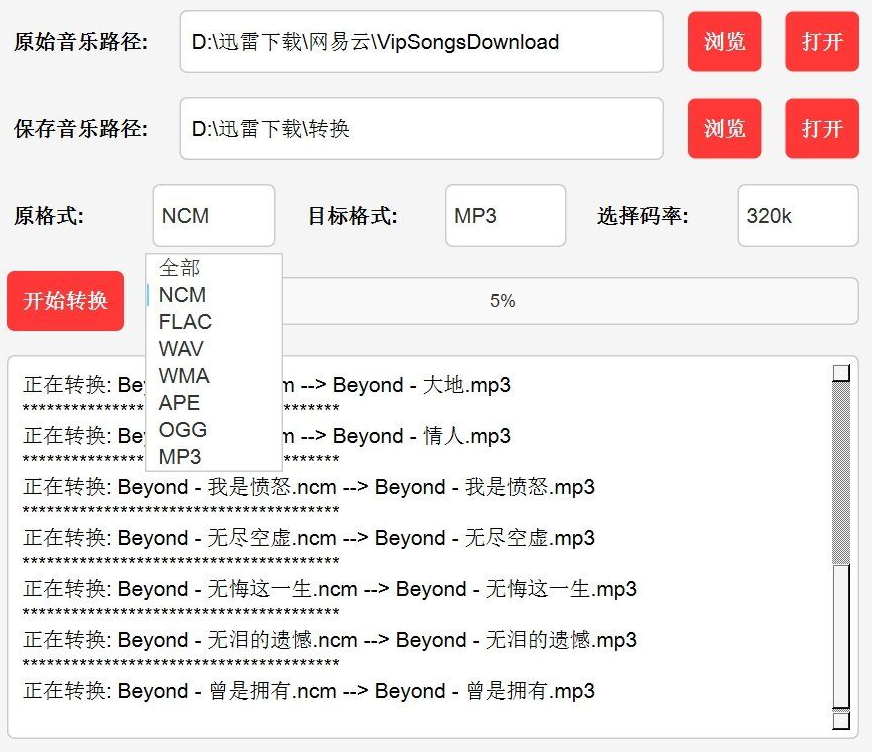Screen dimensions: 872x752
Task: Choose FLAC from the source format list
Action: point(214,321)
